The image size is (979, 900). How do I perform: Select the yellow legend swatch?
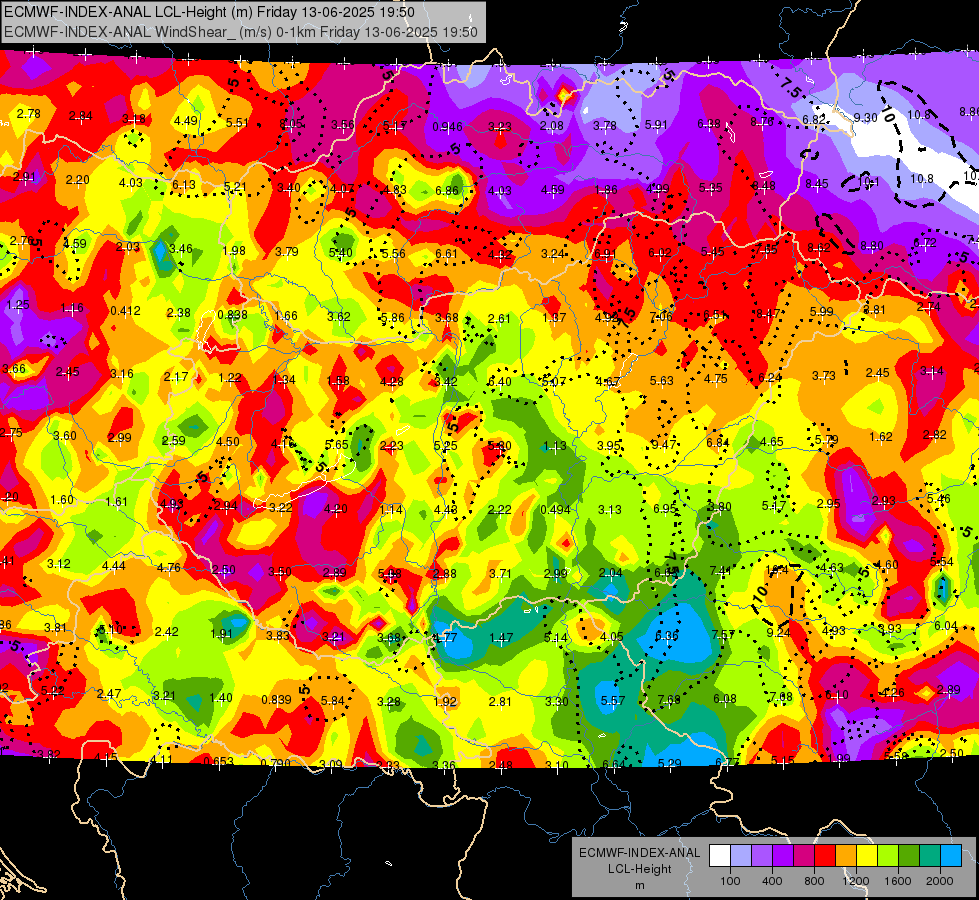[x=867, y=856]
